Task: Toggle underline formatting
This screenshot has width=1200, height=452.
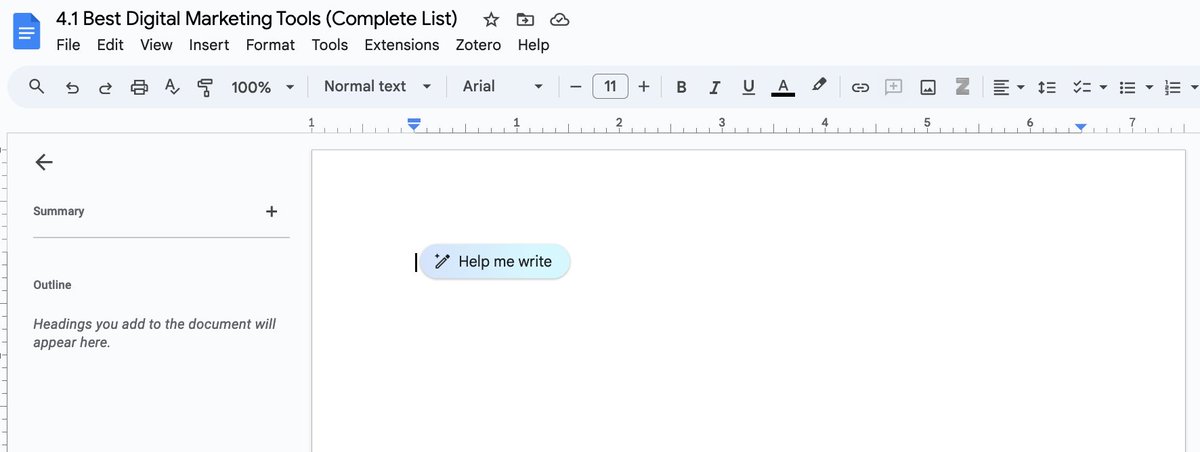Action: point(748,87)
